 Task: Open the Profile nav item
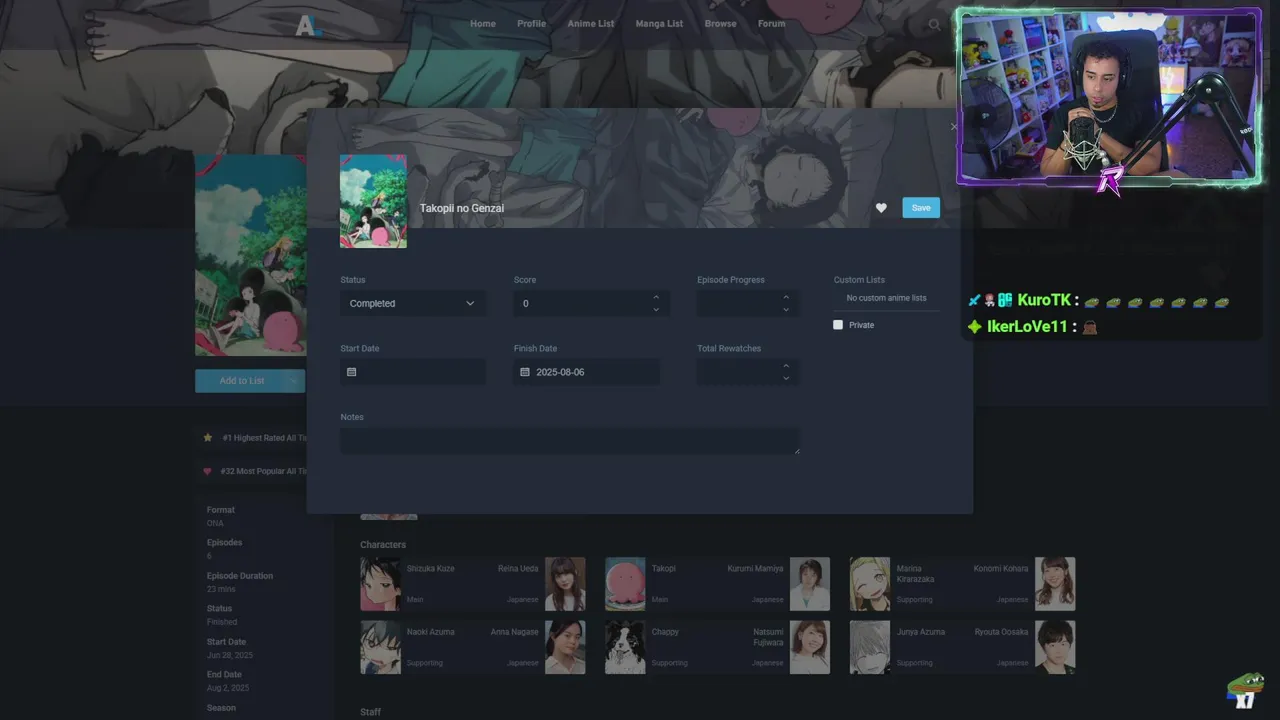point(531,24)
